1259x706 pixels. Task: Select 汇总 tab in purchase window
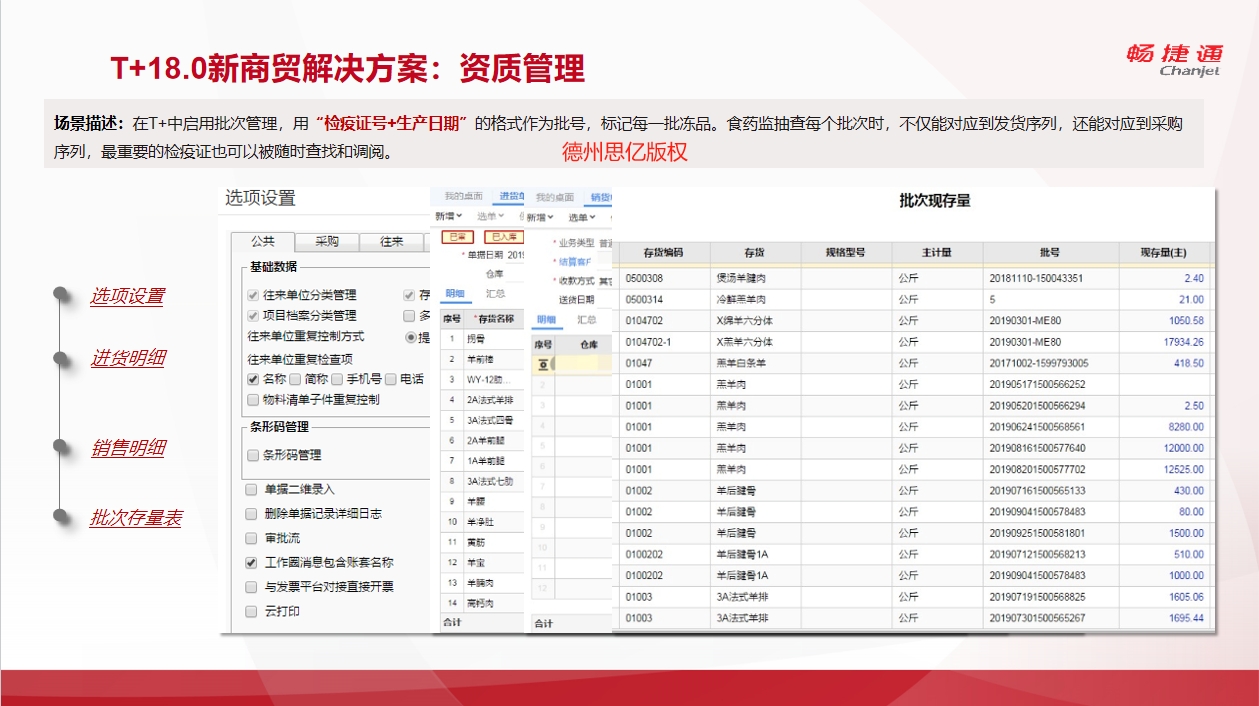point(495,294)
